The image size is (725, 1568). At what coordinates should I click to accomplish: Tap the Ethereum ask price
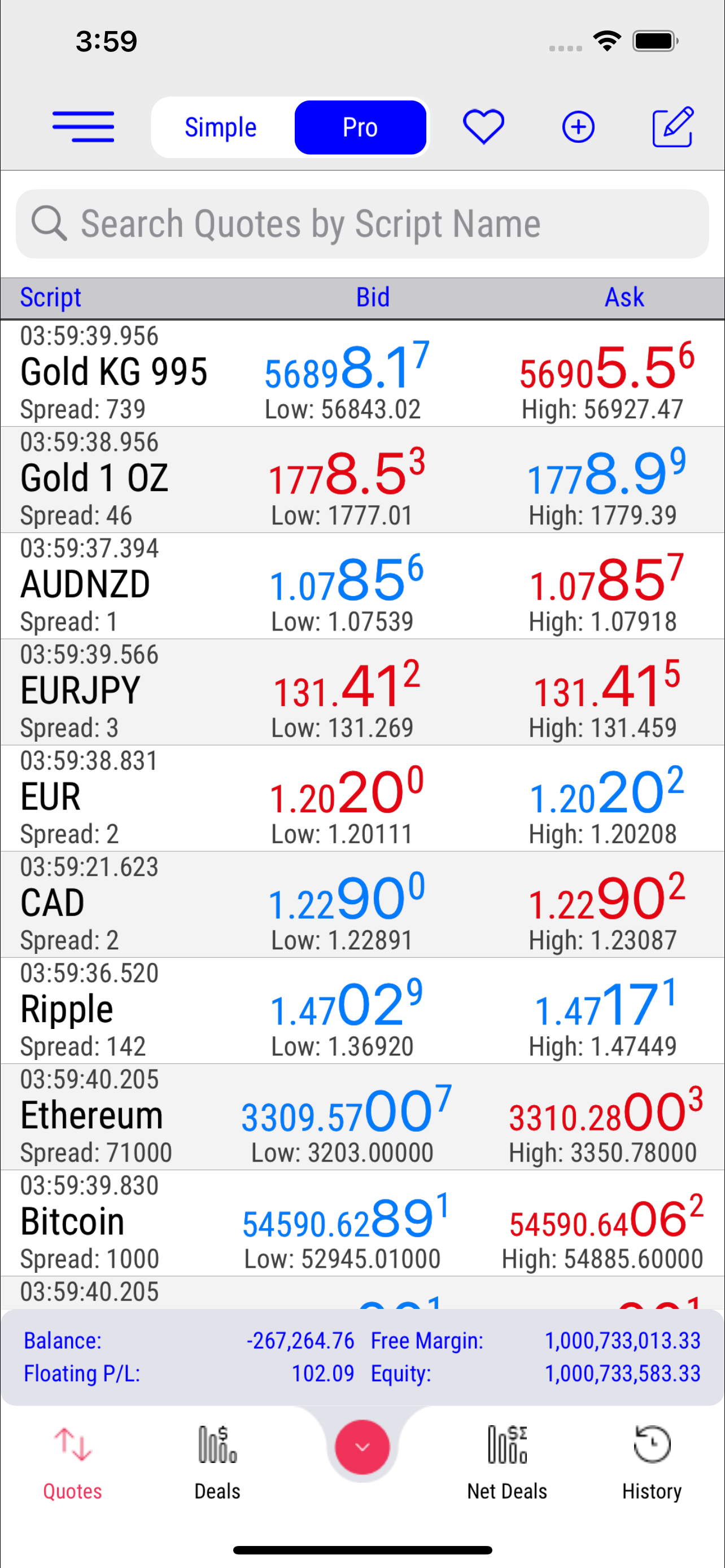pyautogui.click(x=605, y=1115)
